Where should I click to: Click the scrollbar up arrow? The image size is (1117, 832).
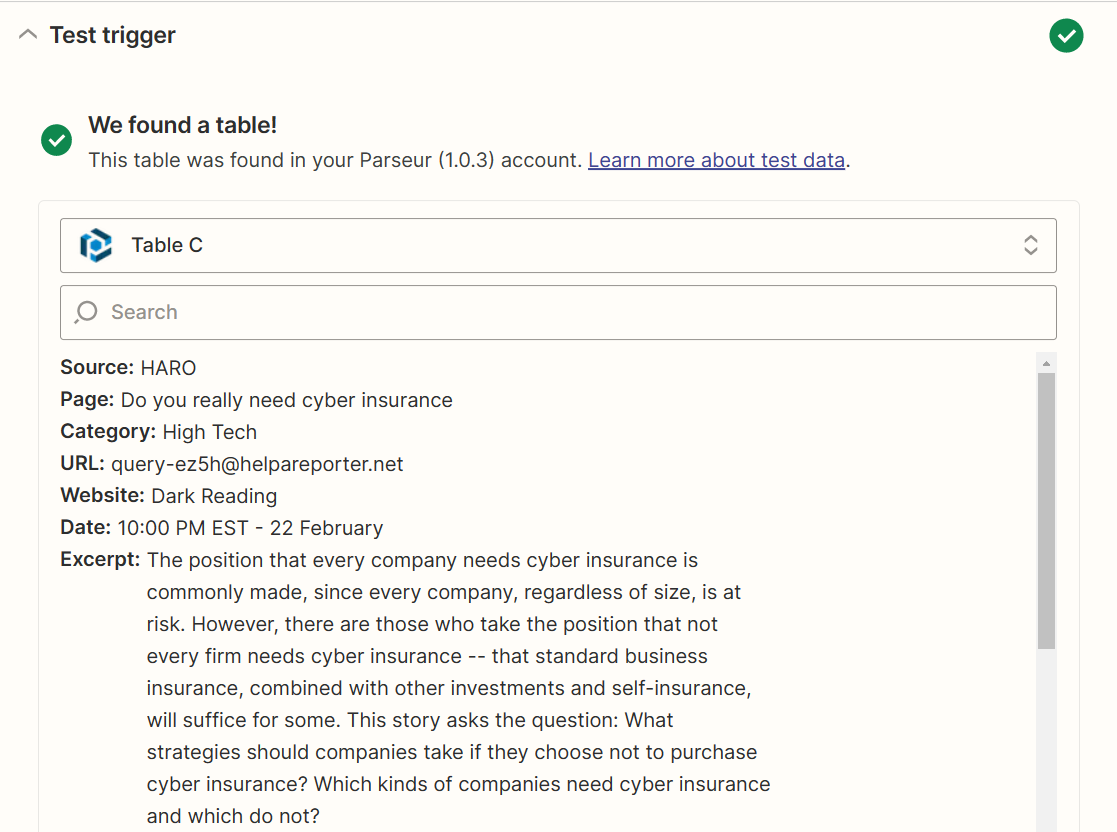click(x=1046, y=361)
